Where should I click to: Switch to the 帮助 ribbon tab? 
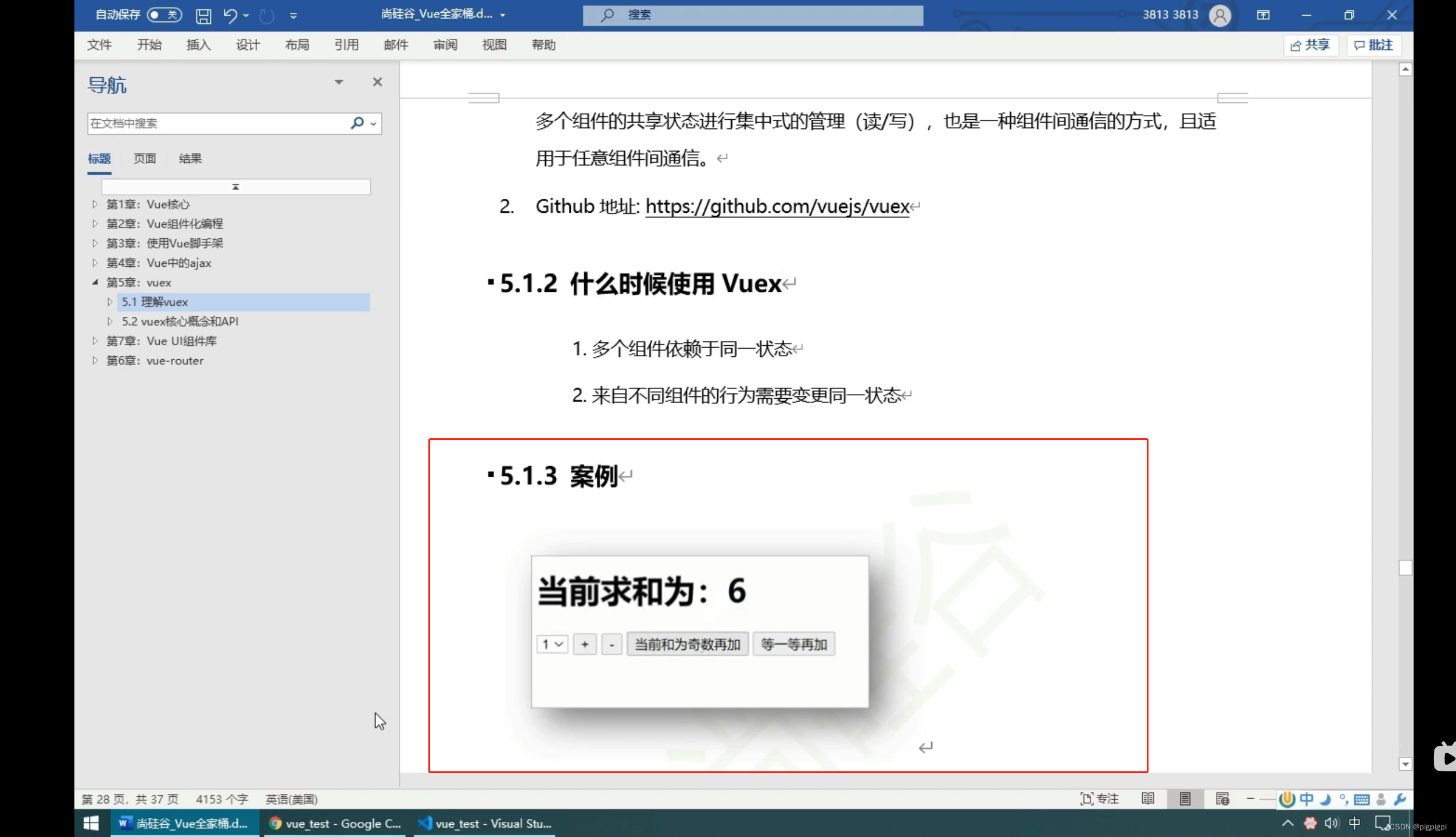tap(543, 45)
